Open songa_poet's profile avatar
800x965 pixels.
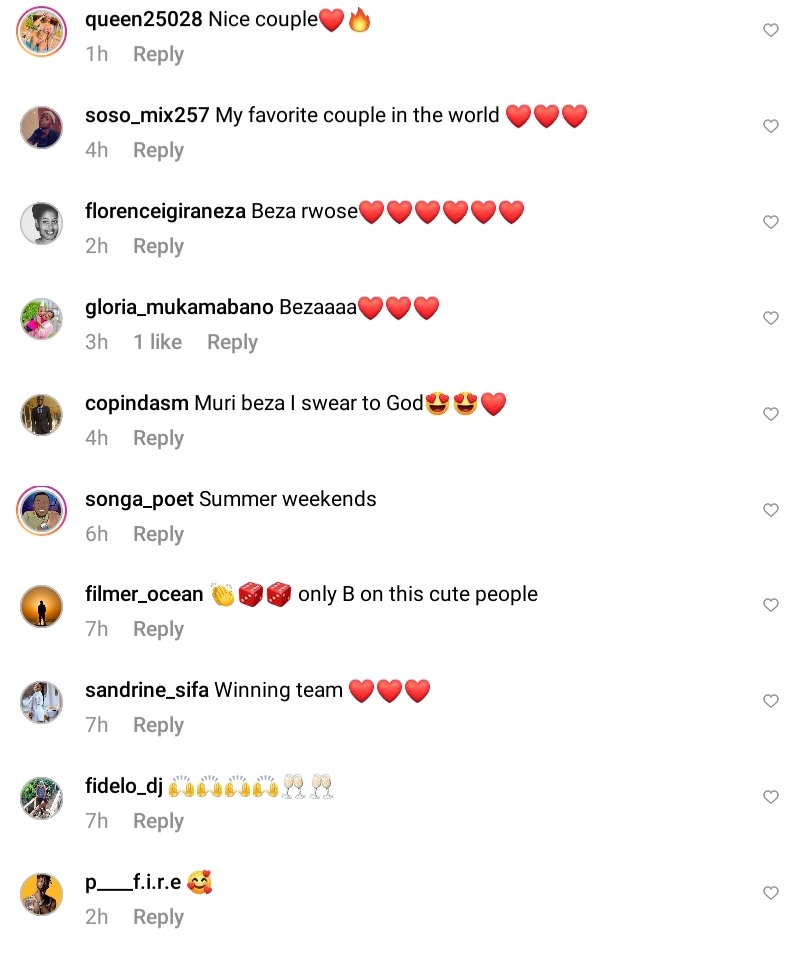(41, 510)
